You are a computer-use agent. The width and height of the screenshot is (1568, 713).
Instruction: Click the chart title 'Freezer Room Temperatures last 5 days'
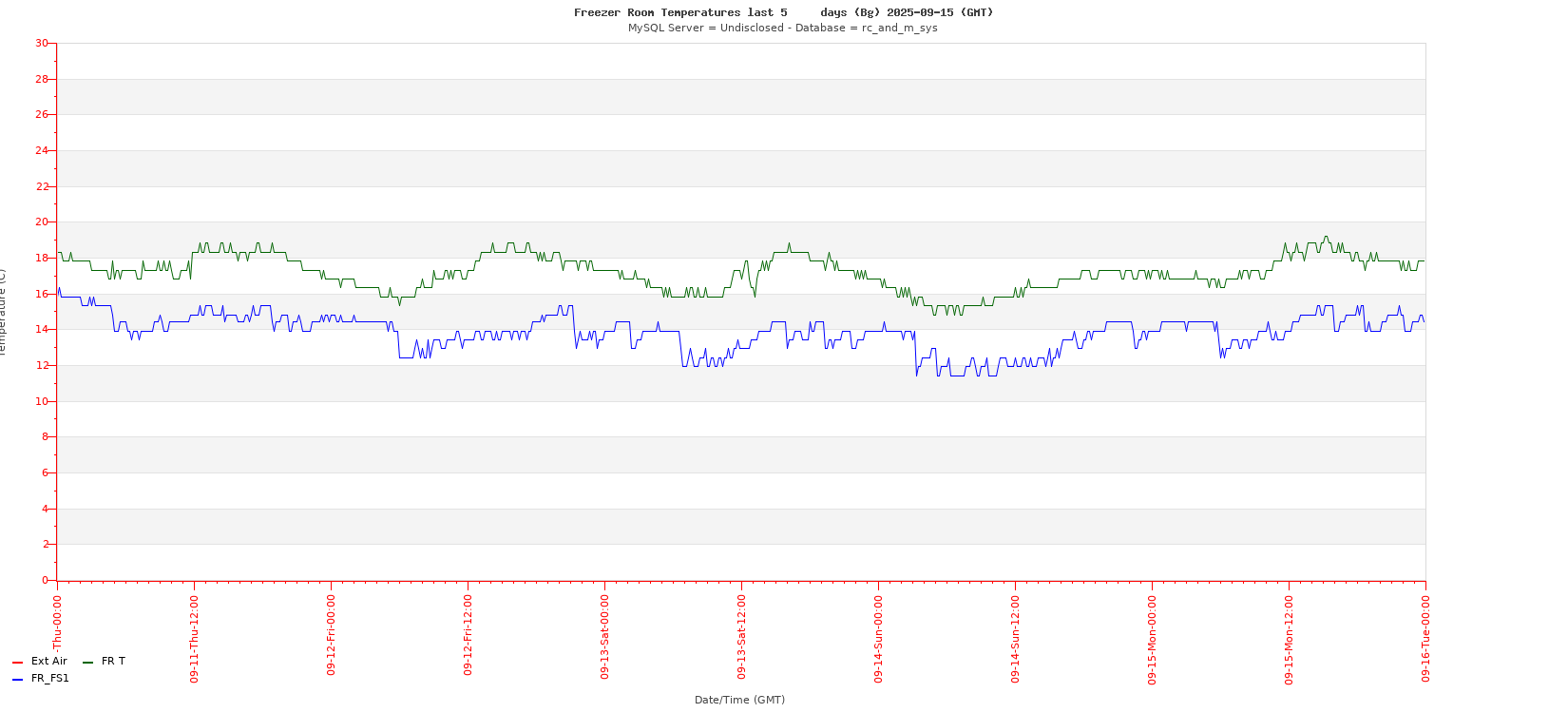pos(710,12)
